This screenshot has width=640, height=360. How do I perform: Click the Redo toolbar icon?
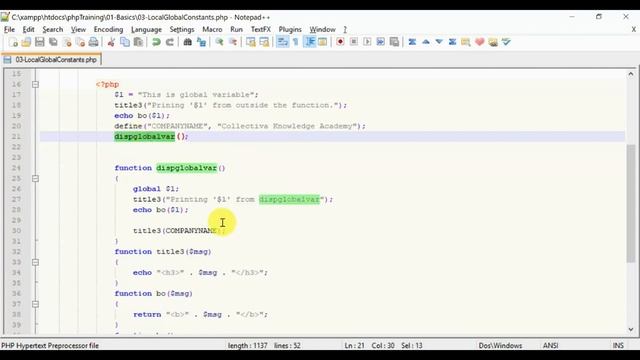tap(170, 42)
